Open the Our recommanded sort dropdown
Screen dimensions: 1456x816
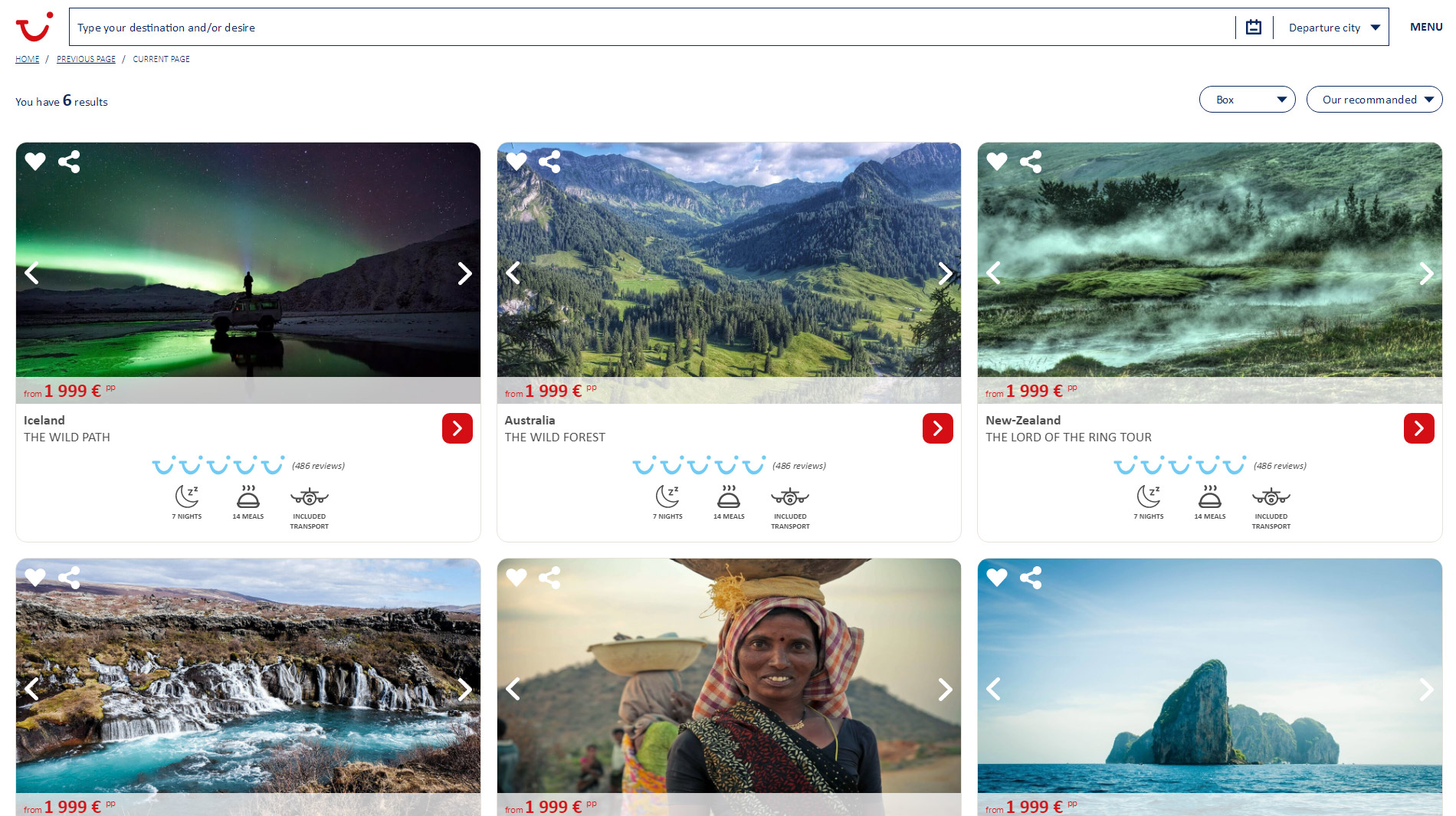tap(1374, 100)
